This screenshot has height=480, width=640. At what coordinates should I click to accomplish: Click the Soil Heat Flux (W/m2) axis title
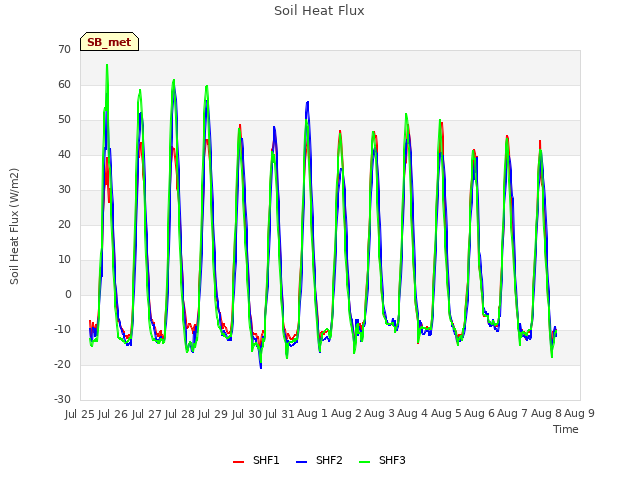[14, 226]
